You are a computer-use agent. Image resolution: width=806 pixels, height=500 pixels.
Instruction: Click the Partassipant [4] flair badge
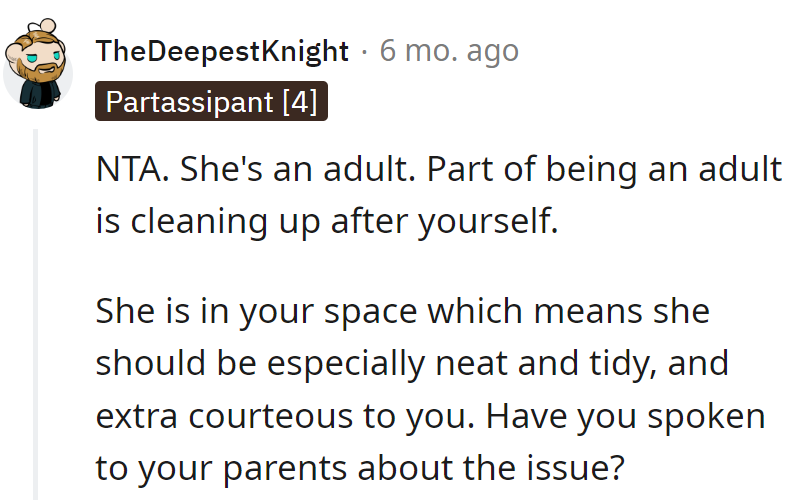212,101
